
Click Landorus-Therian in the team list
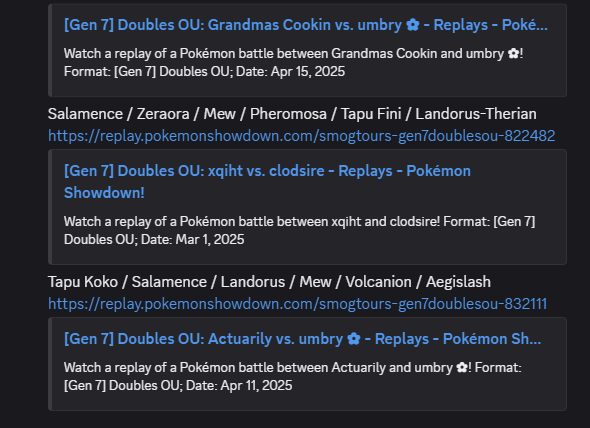[476, 114]
